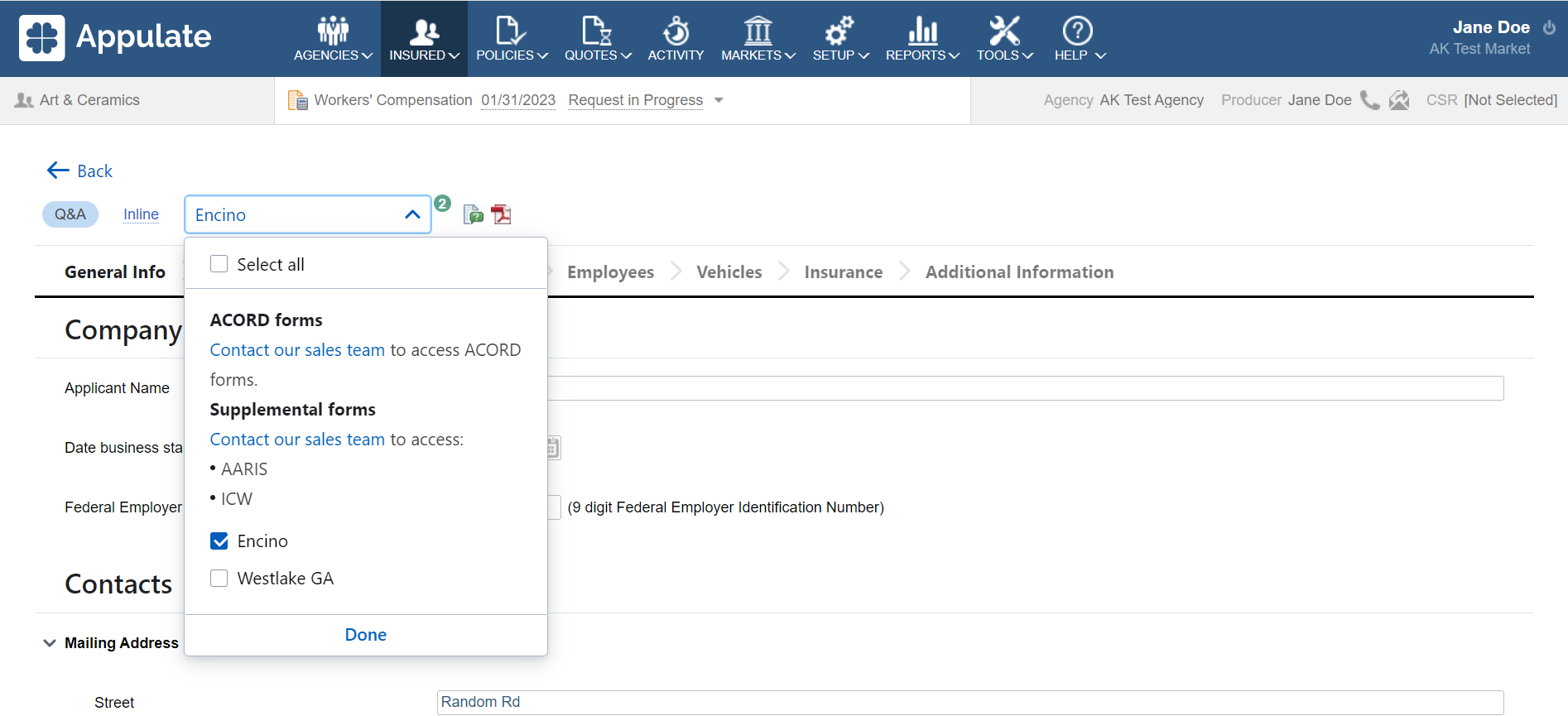Click the forms help icon with question mark
This screenshot has width=1568, height=716.
coord(474,215)
